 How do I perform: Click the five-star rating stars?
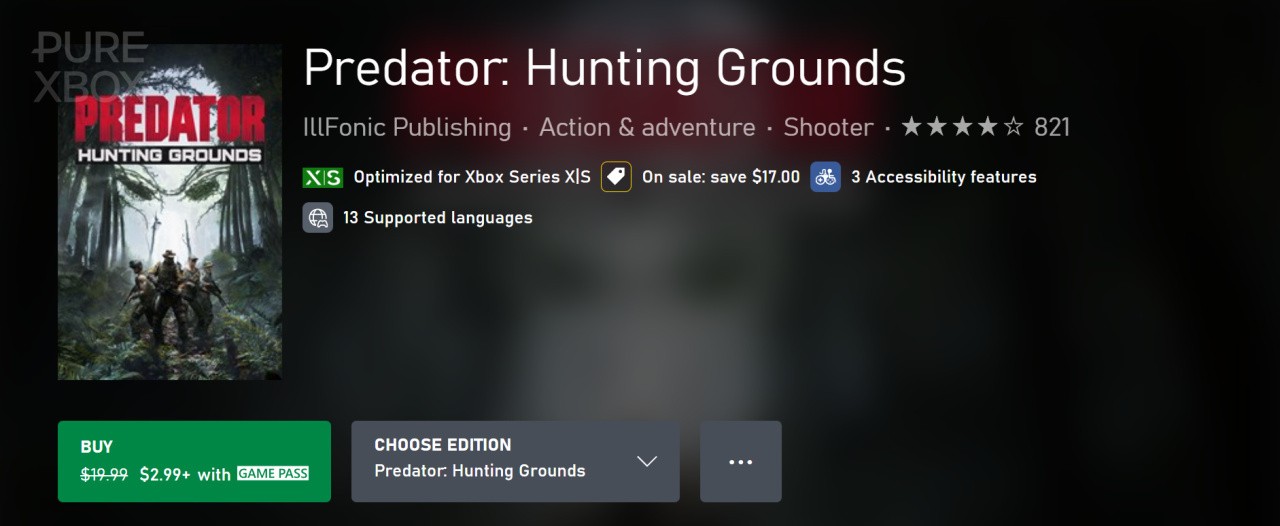[962, 127]
